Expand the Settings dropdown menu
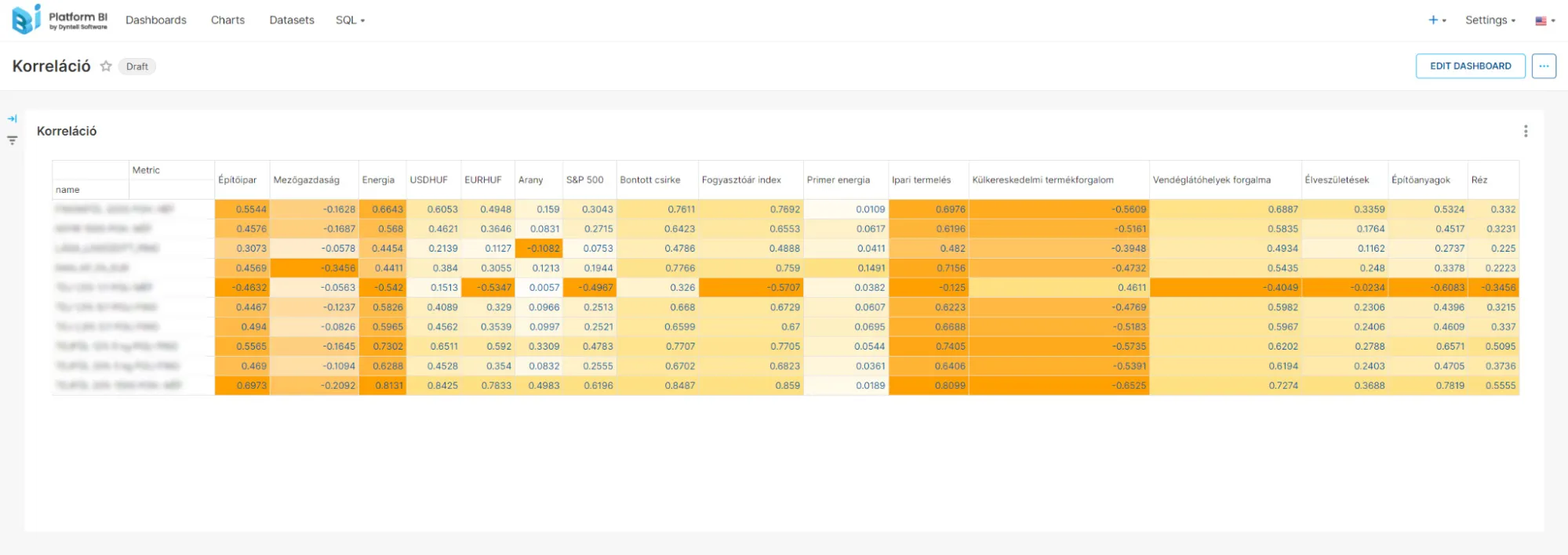 (x=1490, y=20)
